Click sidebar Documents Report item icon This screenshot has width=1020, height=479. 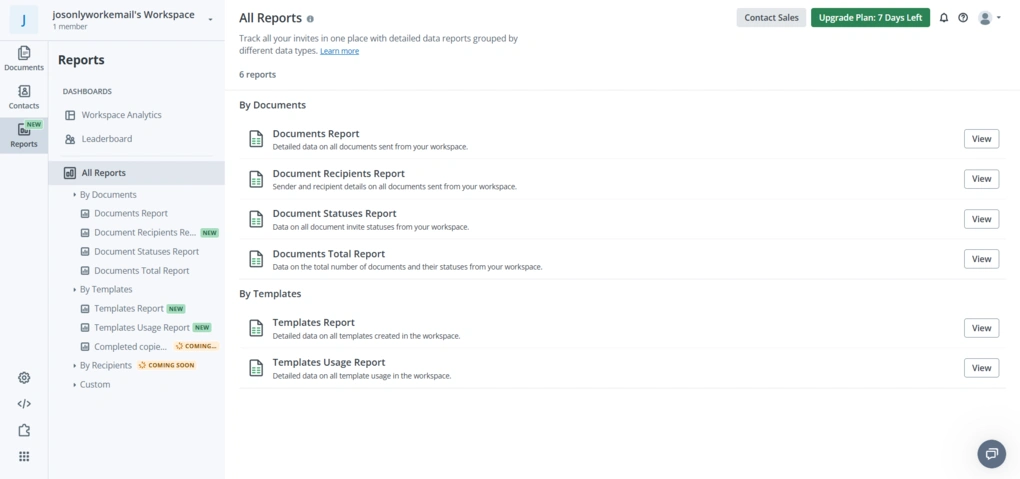click(x=85, y=213)
